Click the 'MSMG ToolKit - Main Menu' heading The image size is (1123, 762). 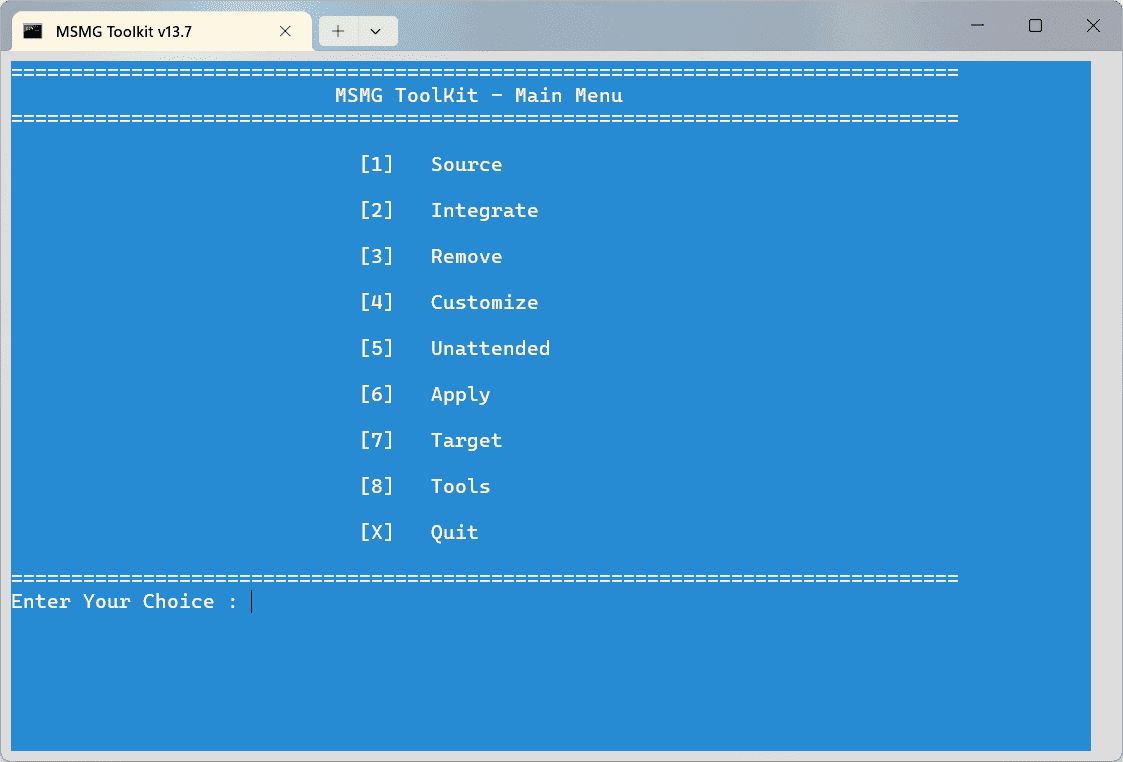tap(479, 95)
